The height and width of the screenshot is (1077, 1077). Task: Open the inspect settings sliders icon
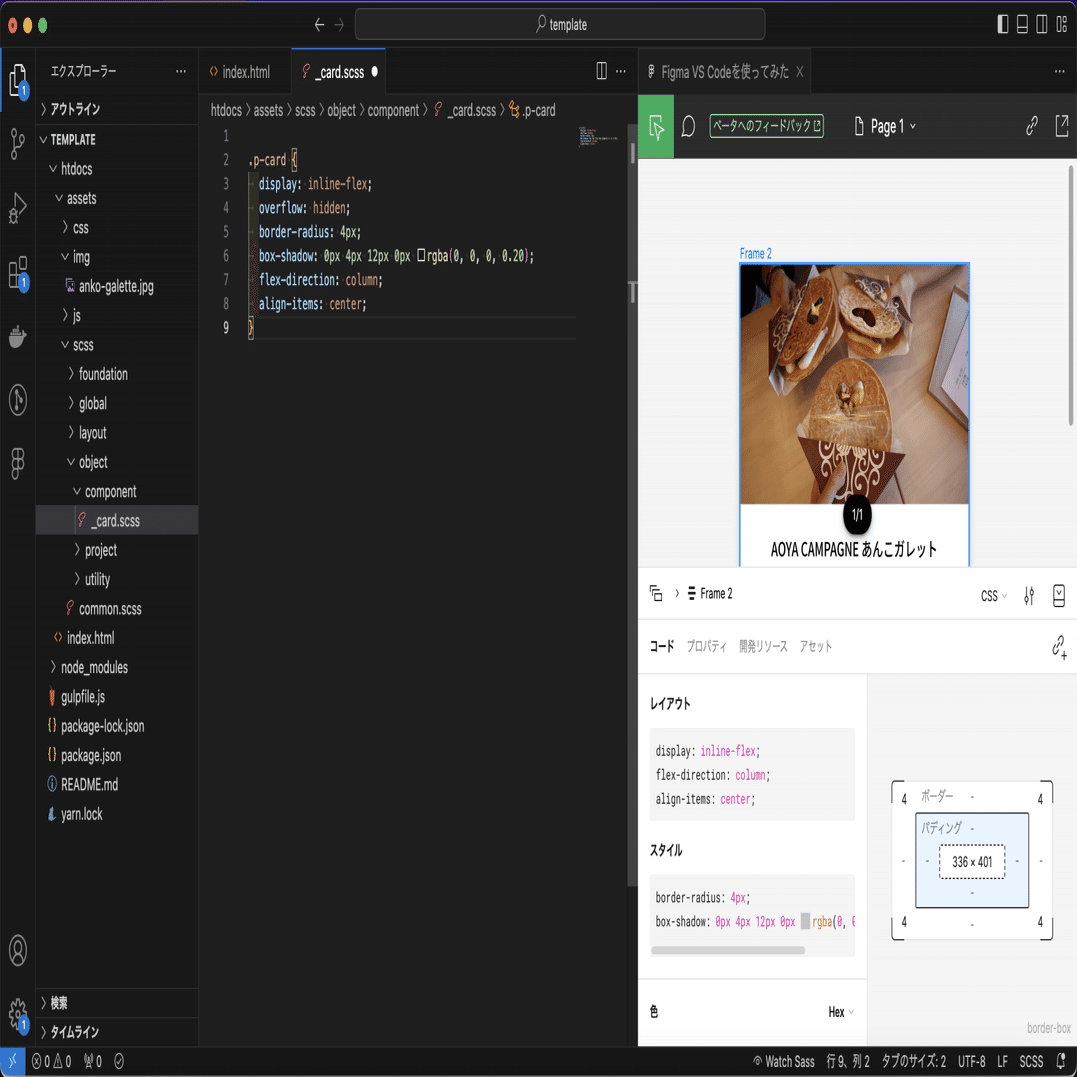coord(1029,595)
